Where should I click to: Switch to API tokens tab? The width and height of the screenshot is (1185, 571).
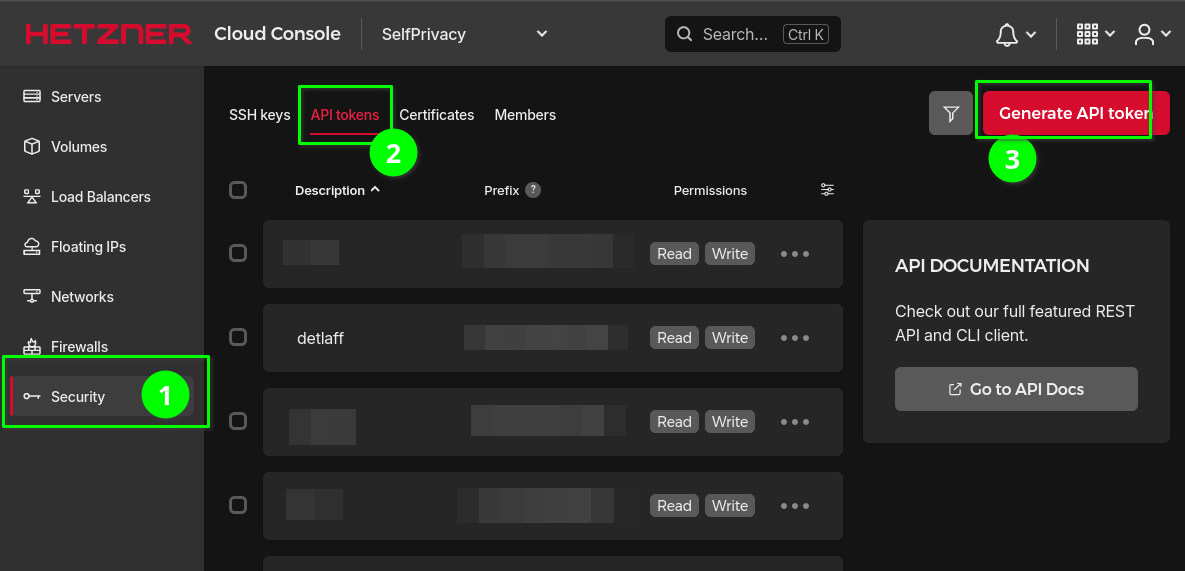coord(345,115)
